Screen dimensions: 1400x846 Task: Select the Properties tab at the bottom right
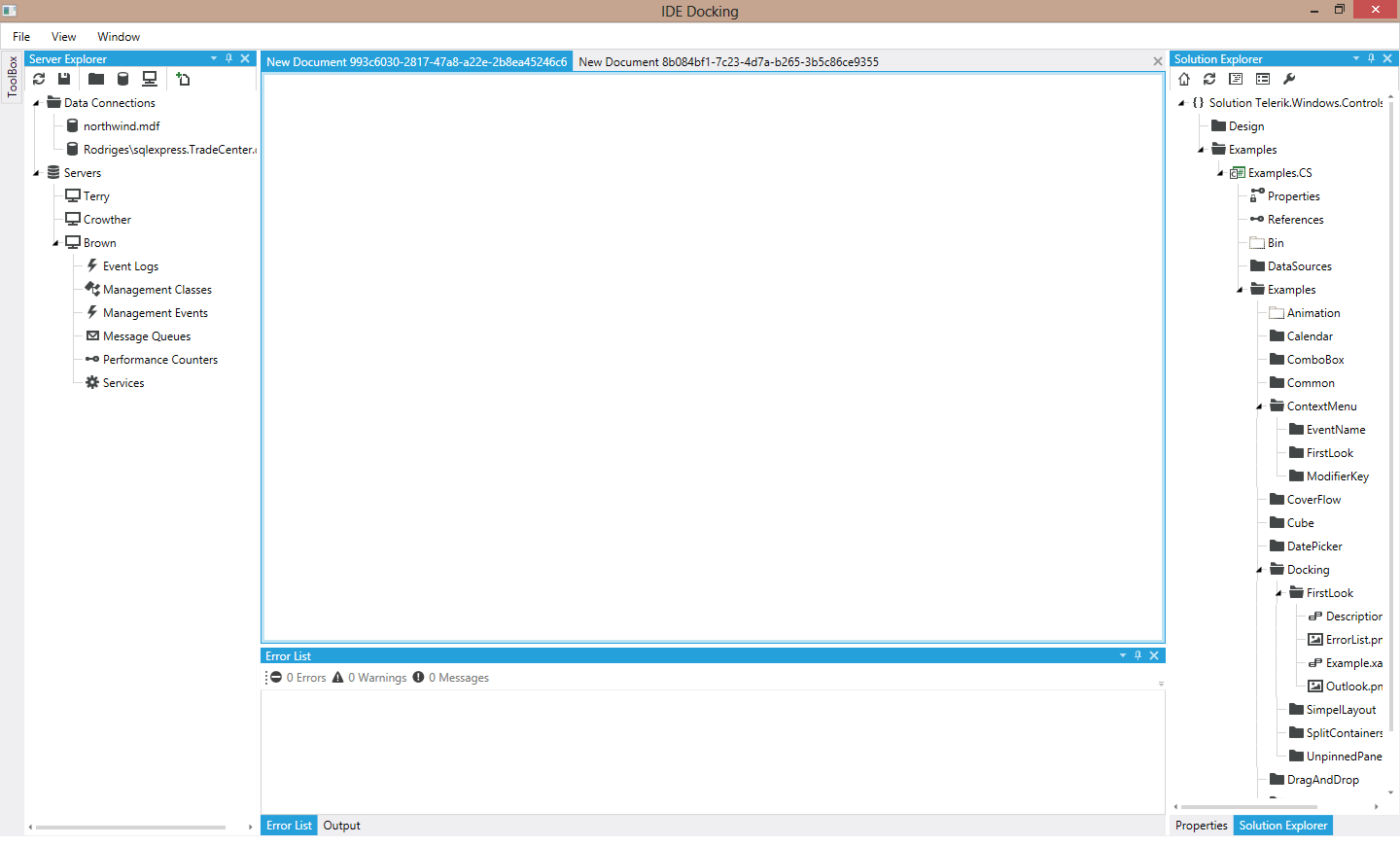1201,825
